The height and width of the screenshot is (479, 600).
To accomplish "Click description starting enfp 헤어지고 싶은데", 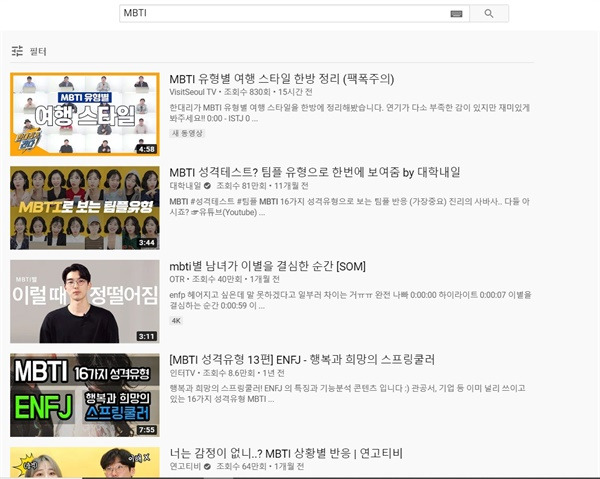I will (351, 300).
